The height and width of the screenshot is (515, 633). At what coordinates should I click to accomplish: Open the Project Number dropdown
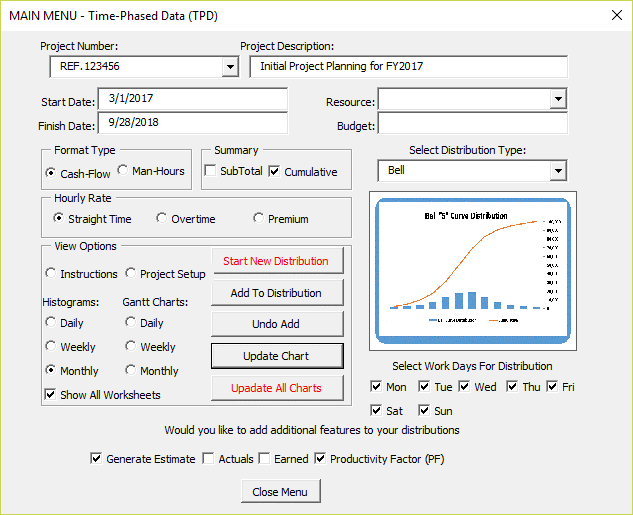click(230, 67)
